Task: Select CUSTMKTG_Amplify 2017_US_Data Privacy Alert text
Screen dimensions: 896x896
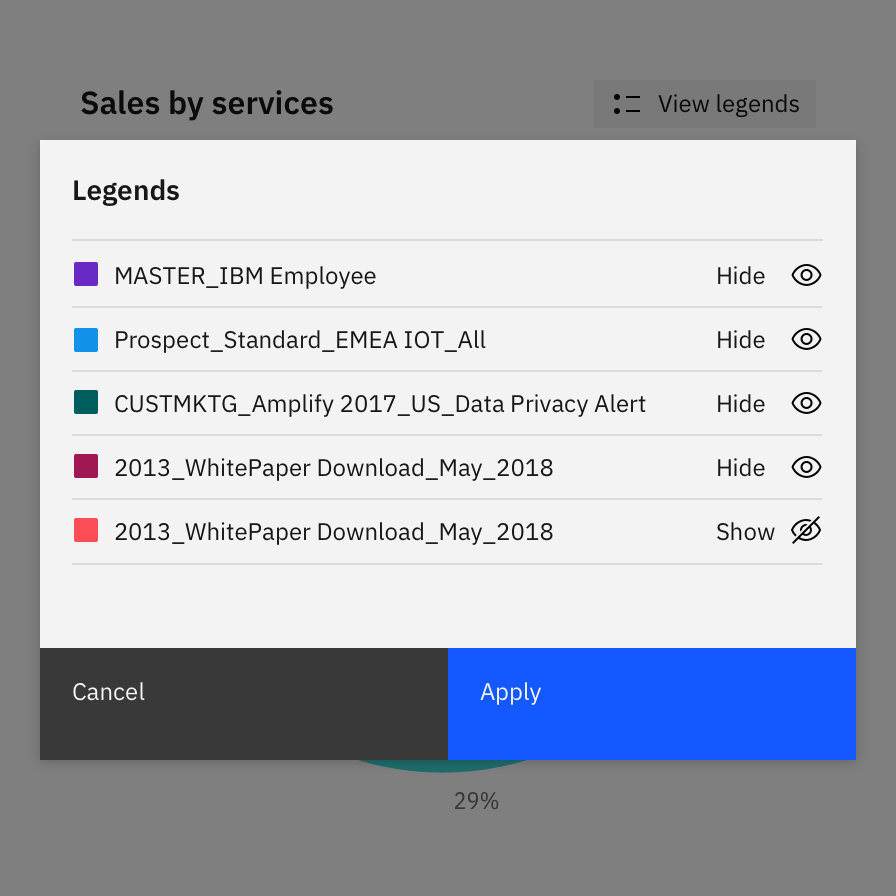Action: coord(380,404)
